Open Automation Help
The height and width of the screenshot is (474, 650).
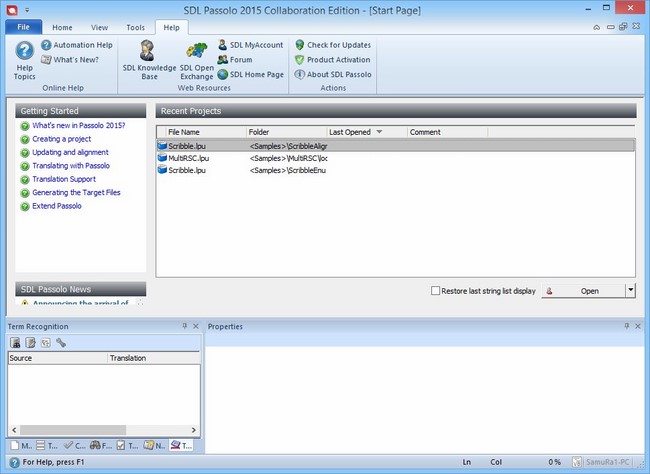(77, 45)
